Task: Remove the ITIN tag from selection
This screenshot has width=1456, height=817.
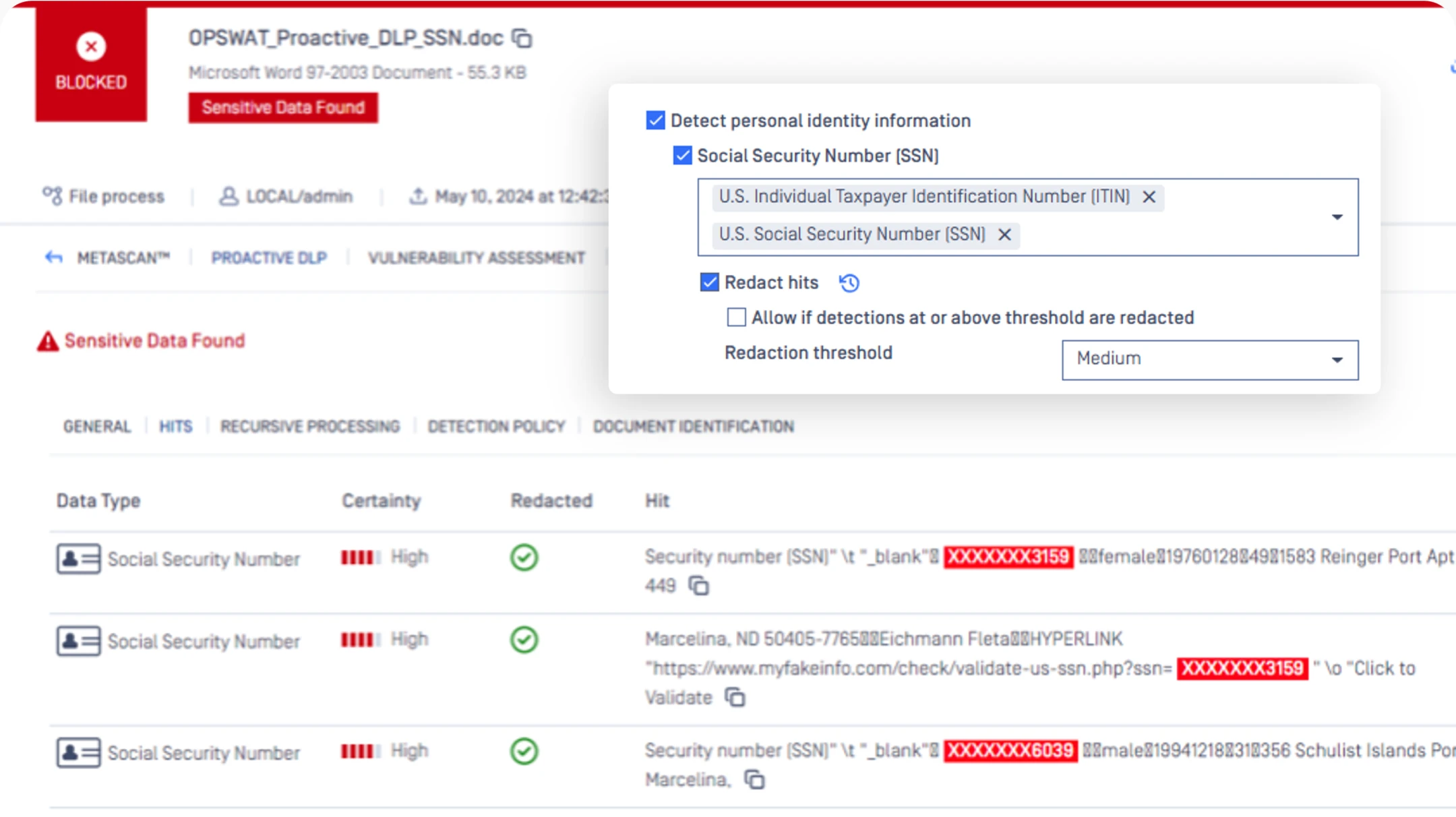Action: point(1149,197)
